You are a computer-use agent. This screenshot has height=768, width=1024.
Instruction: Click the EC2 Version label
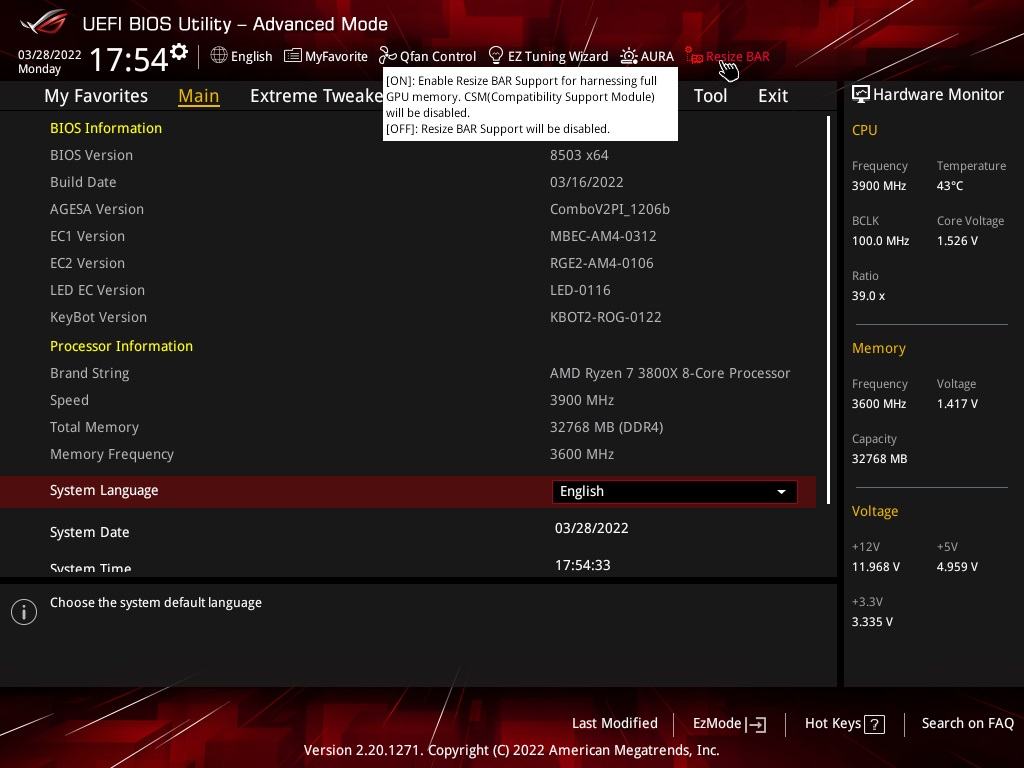point(88,263)
